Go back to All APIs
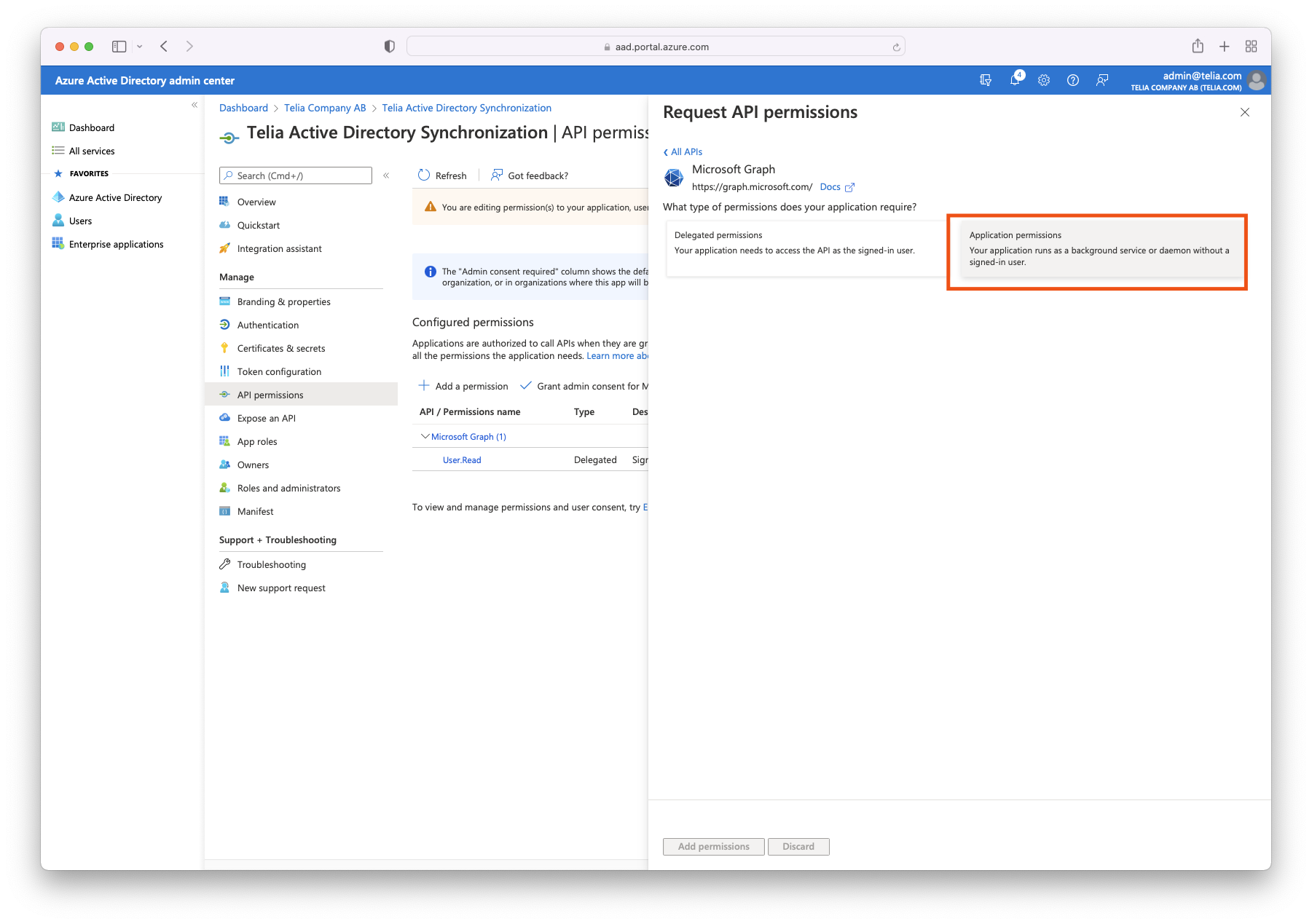This screenshot has width=1312, height=924. [x=683, y=151]
